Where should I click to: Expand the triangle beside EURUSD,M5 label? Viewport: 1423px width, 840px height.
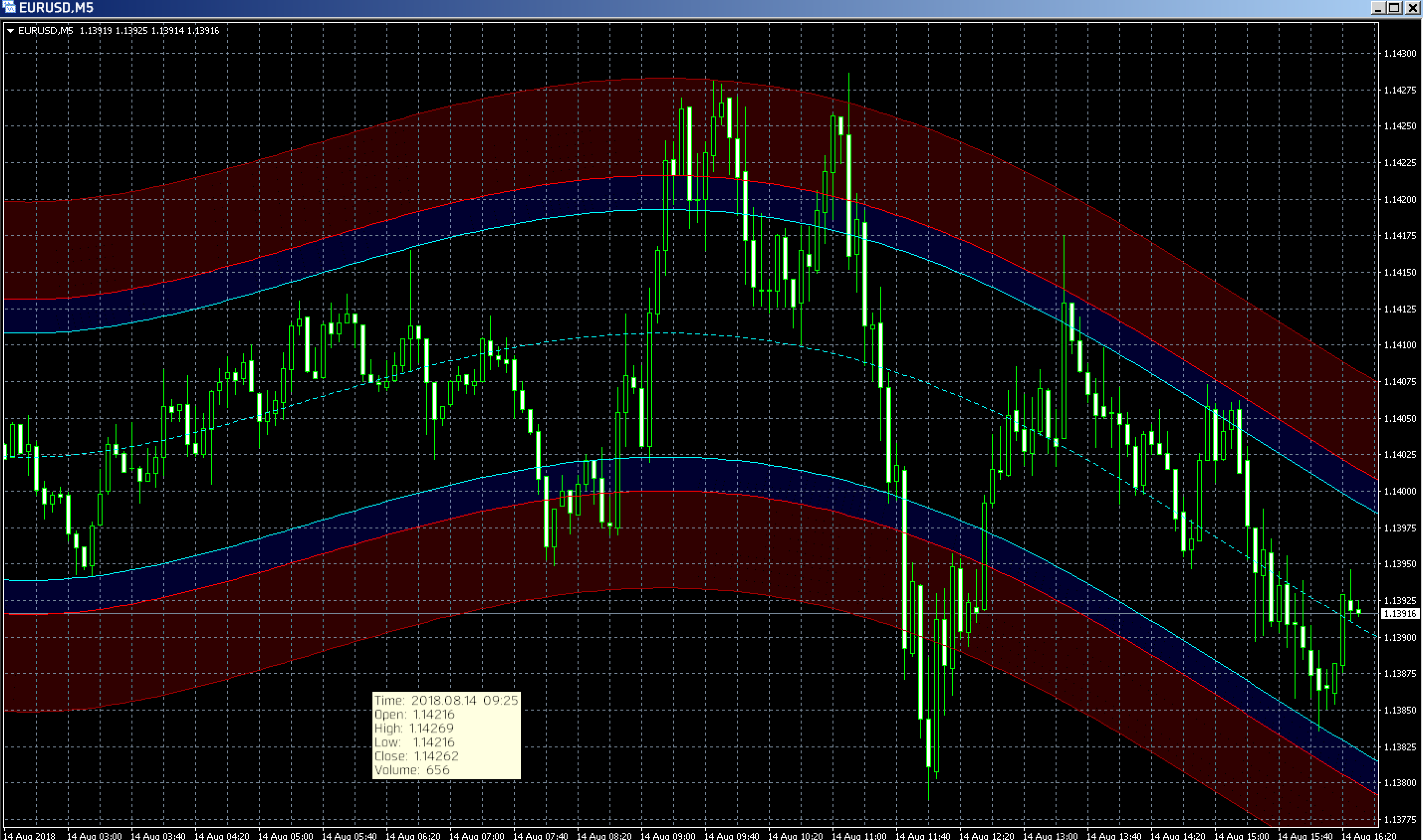coord(10,30)
